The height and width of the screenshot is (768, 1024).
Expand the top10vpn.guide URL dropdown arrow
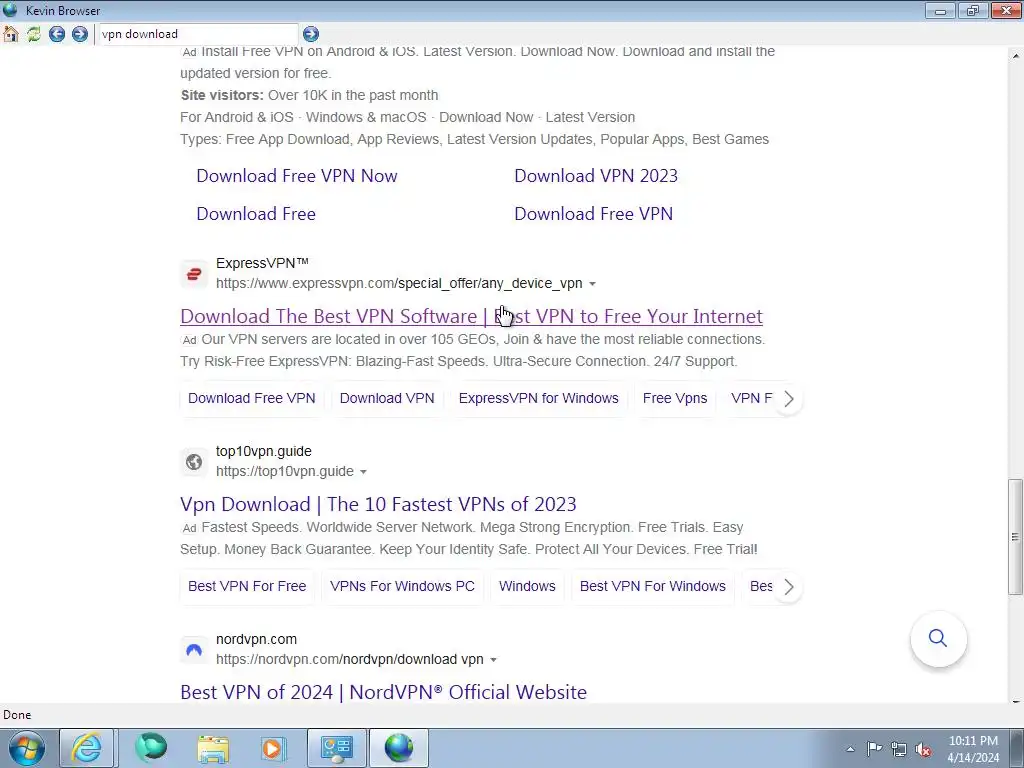(x=363, y=472)
